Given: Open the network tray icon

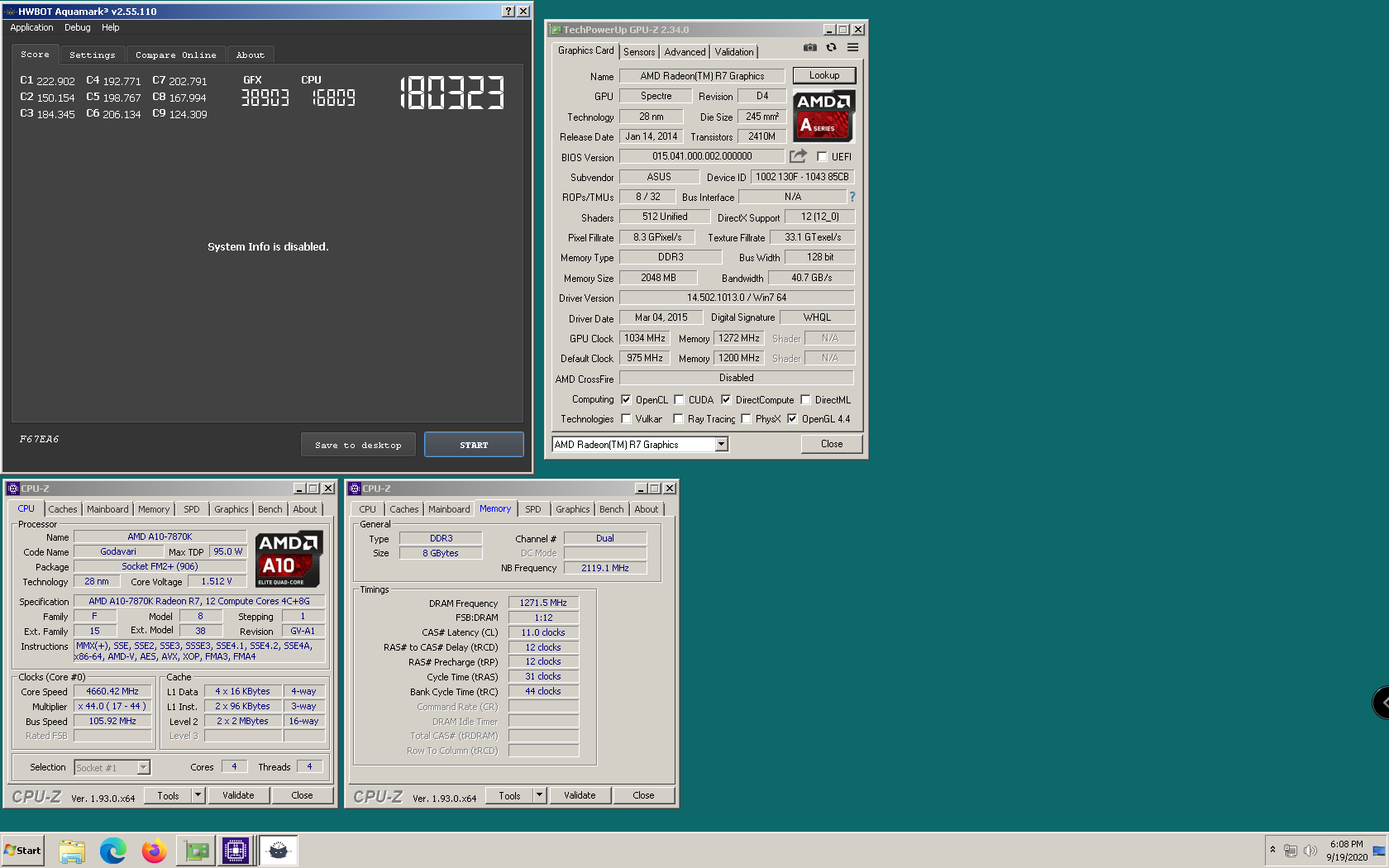Looking at the screenshot, I should 1290,851.
